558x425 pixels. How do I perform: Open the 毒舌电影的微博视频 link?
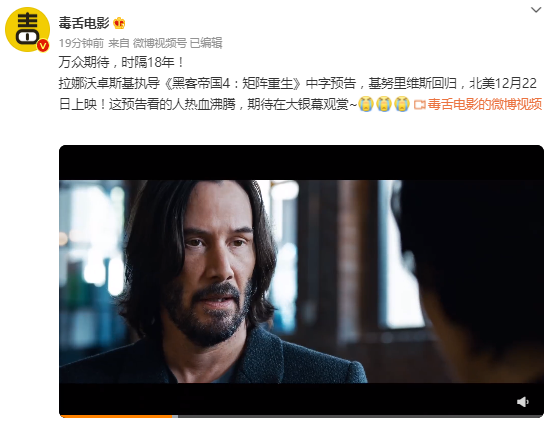click(x=484, y=104)
